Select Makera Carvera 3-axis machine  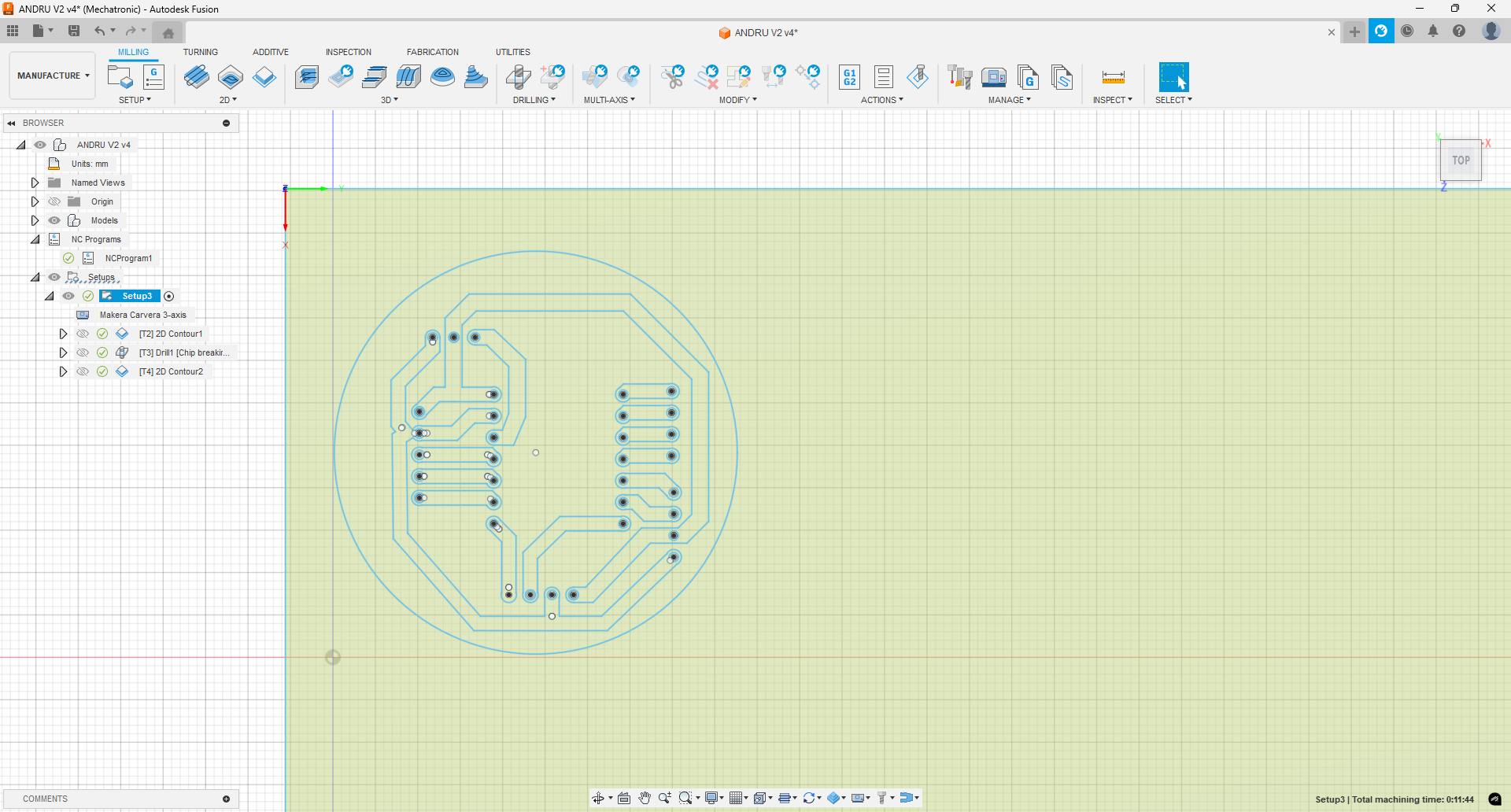(x=142, y=315)
